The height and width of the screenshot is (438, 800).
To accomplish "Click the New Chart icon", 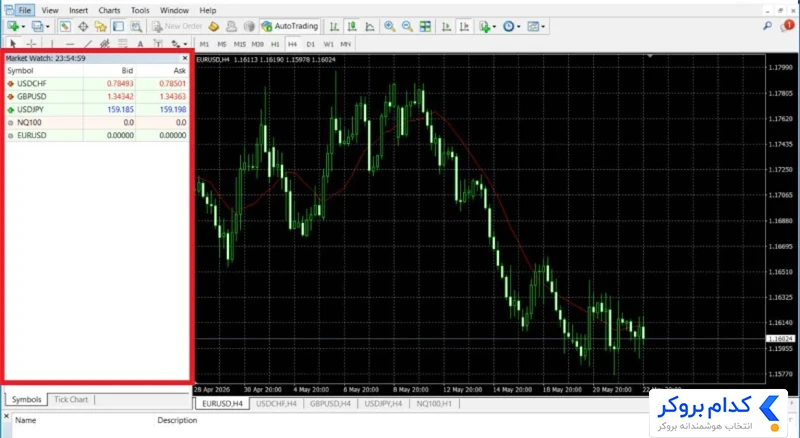I will tap(13, 26).
